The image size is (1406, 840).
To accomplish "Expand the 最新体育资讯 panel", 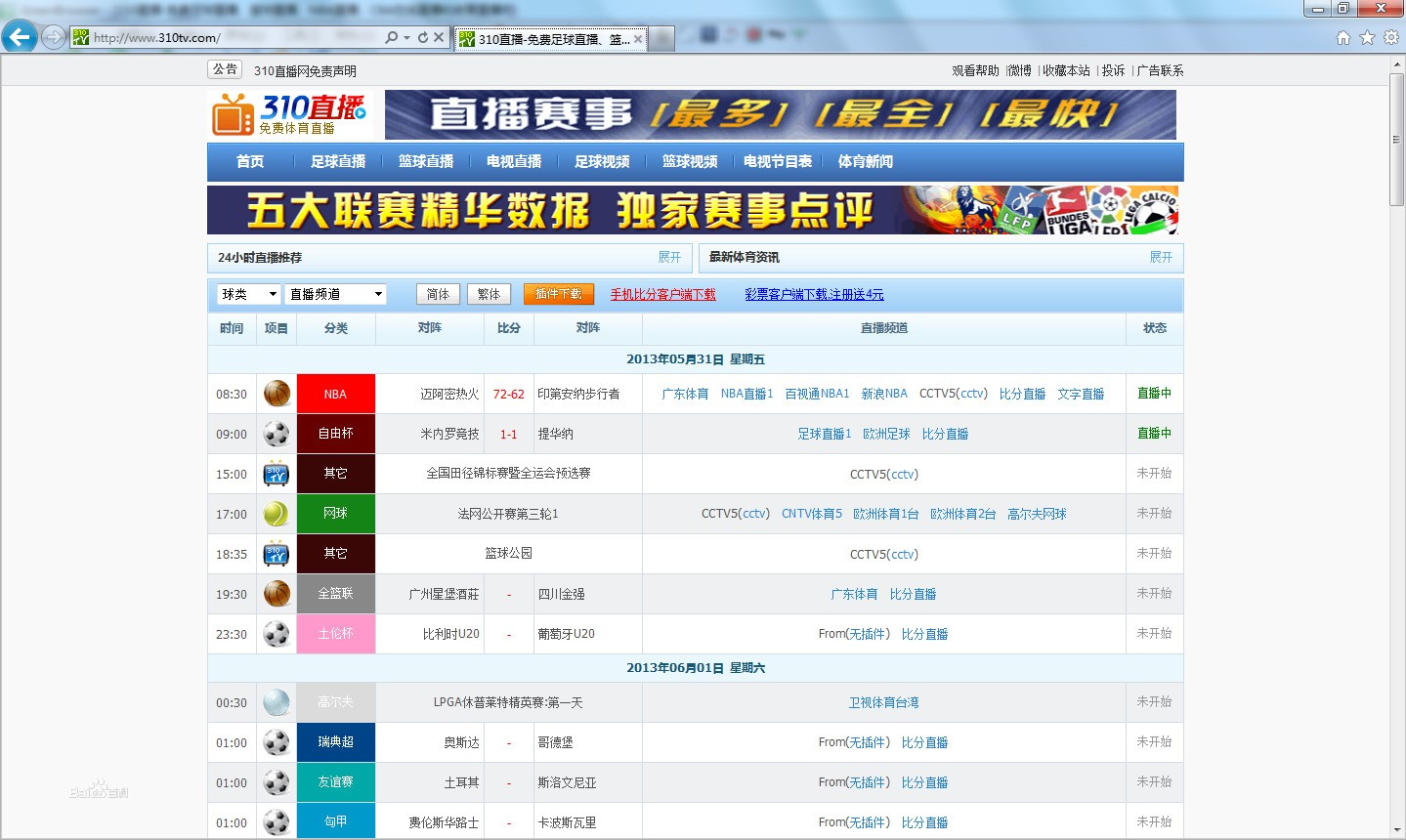I will click(1161, 257).
